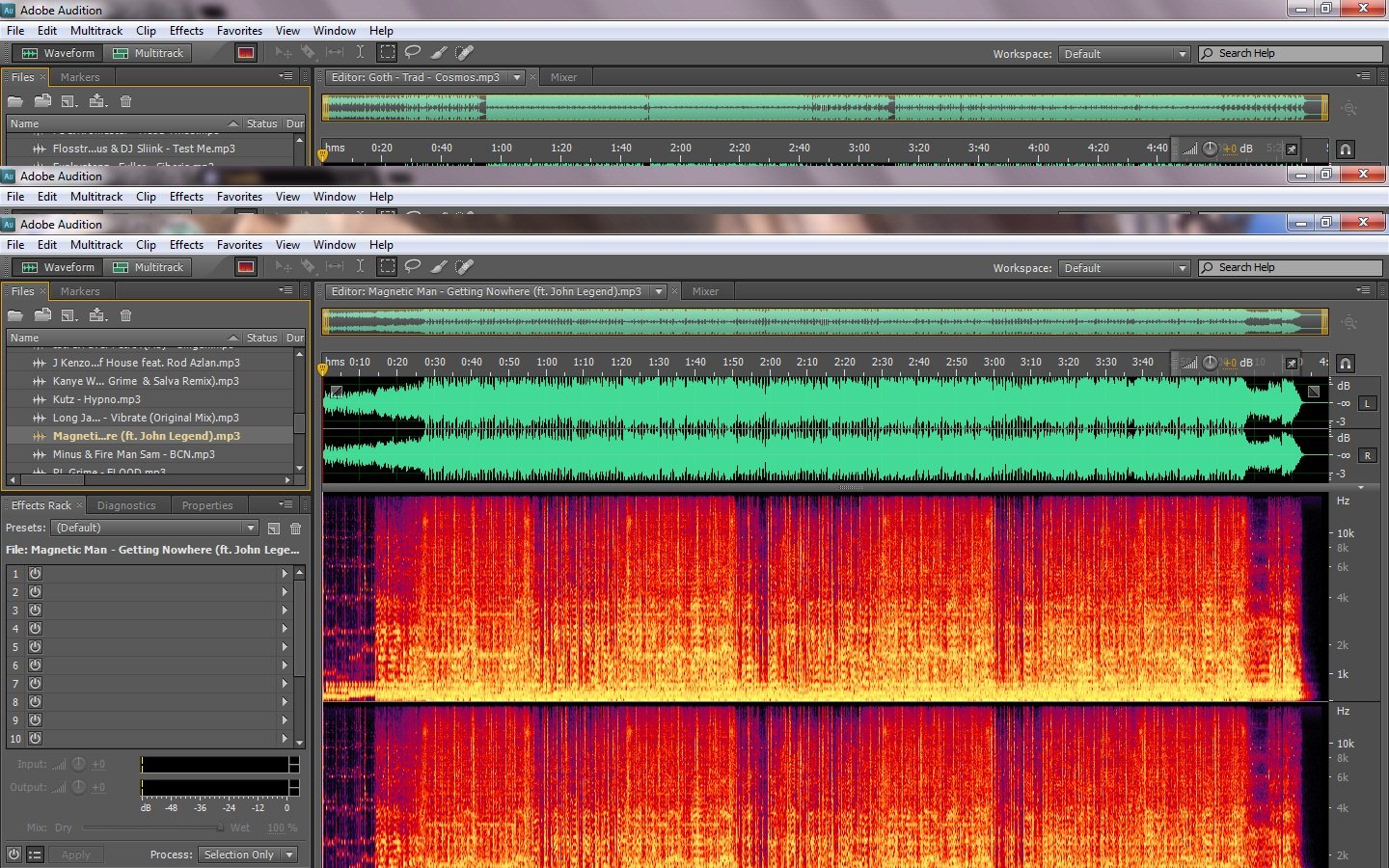Open Workspace Default dropdown in Magnetic Man window
The image size is (1389, 868).
pos(1124,268)
